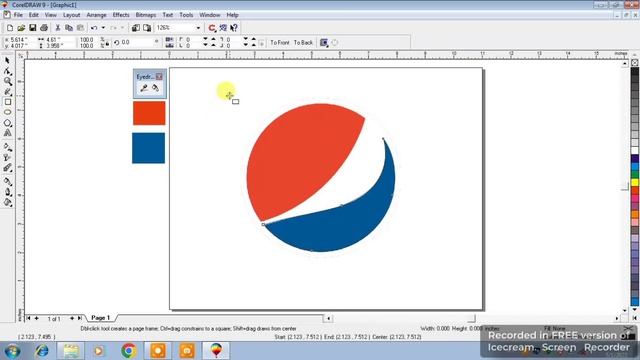Viewport: 640px width, 360px height.
Task: Open the File menu
Action: pos(18,15)
